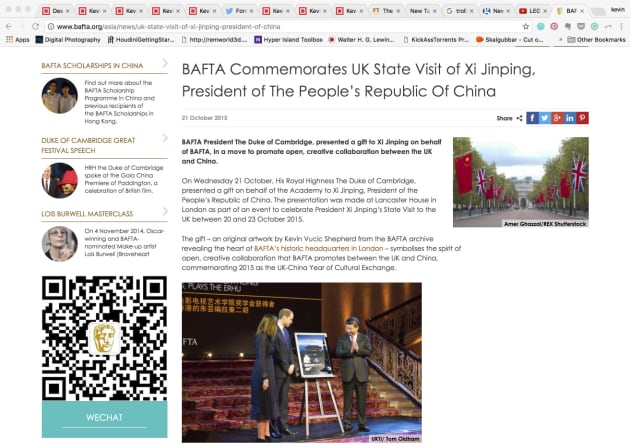Share the article on LinkedIn

pyautogui.click(x=570, y=118)
